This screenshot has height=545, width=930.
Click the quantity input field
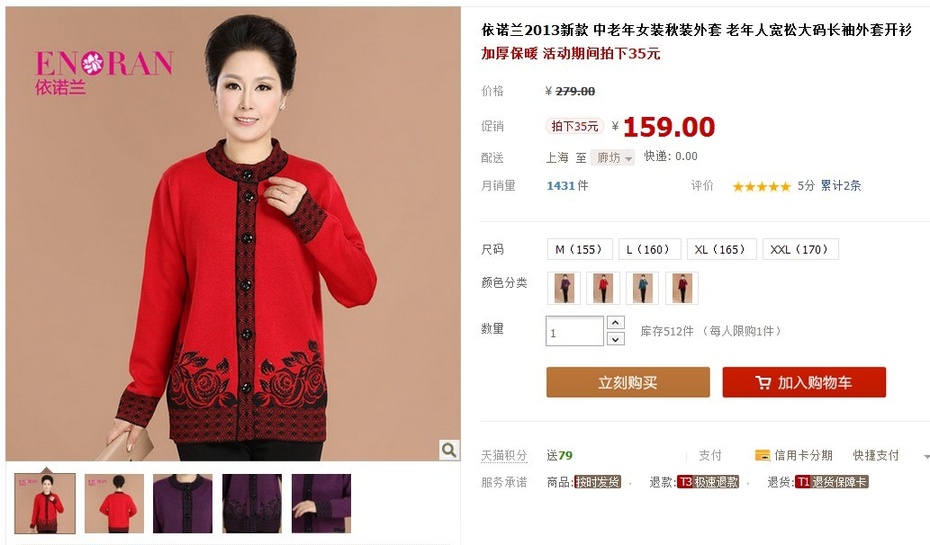pyautogui.click(x=574, y=331)
